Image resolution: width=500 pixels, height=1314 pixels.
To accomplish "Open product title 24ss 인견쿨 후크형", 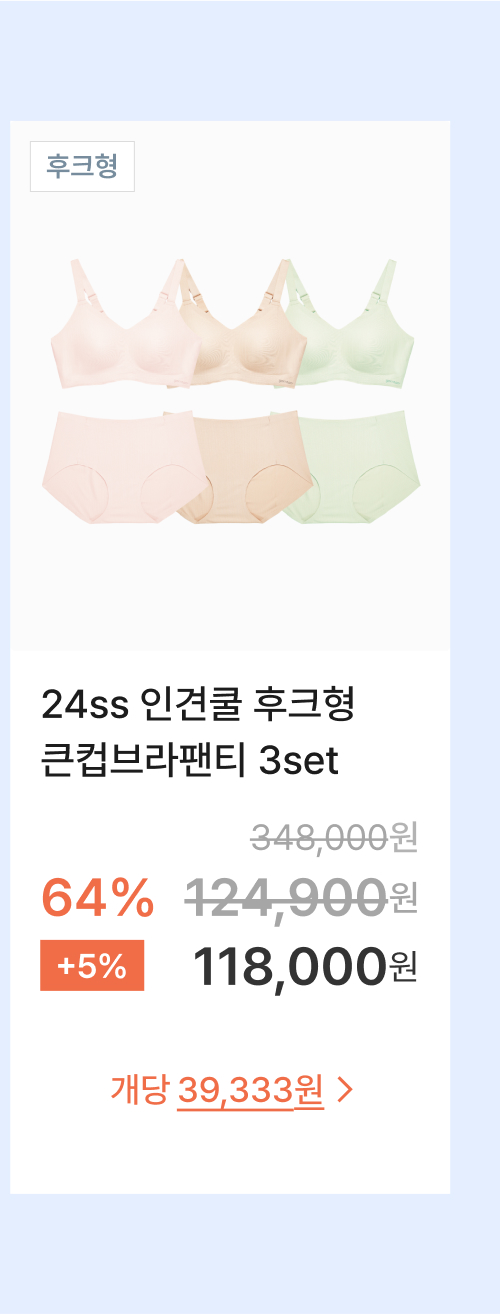I will tap(198, 706).
